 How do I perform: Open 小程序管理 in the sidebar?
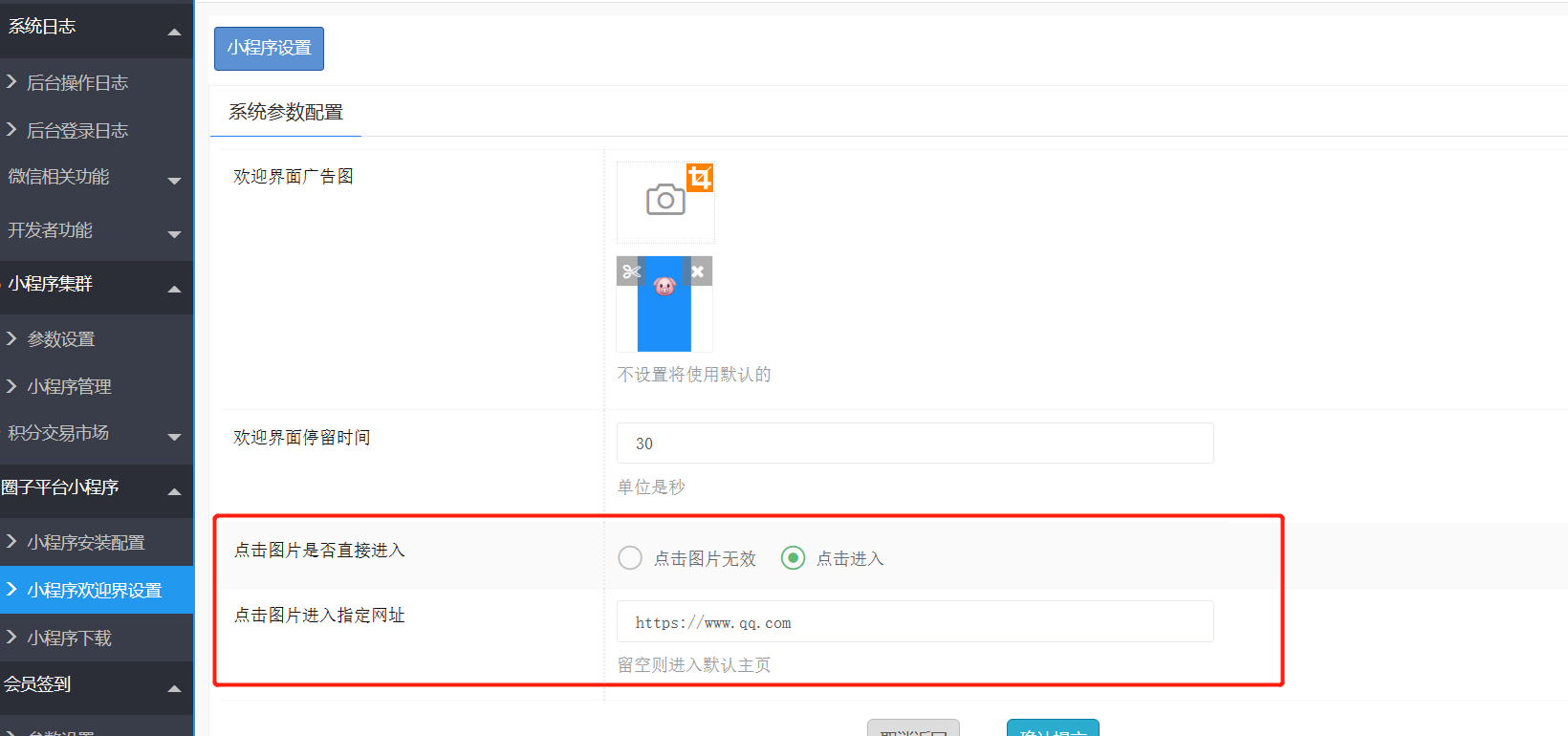pos(69,387)
